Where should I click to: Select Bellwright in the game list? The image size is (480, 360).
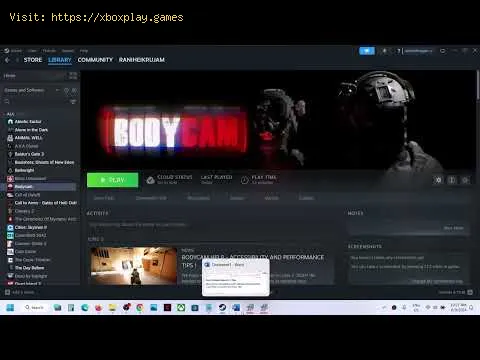tap(24, 170)
